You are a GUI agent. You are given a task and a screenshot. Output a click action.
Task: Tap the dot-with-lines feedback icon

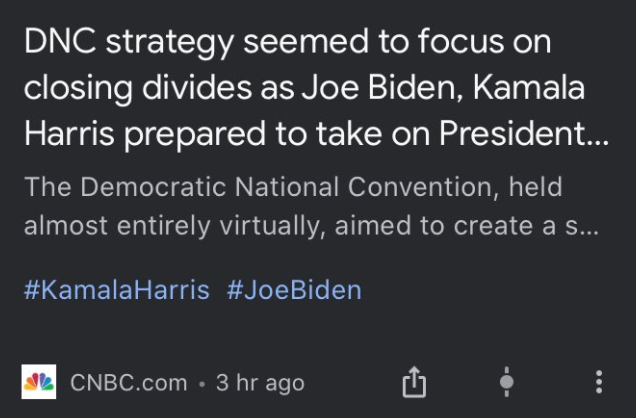pos(507,382)
